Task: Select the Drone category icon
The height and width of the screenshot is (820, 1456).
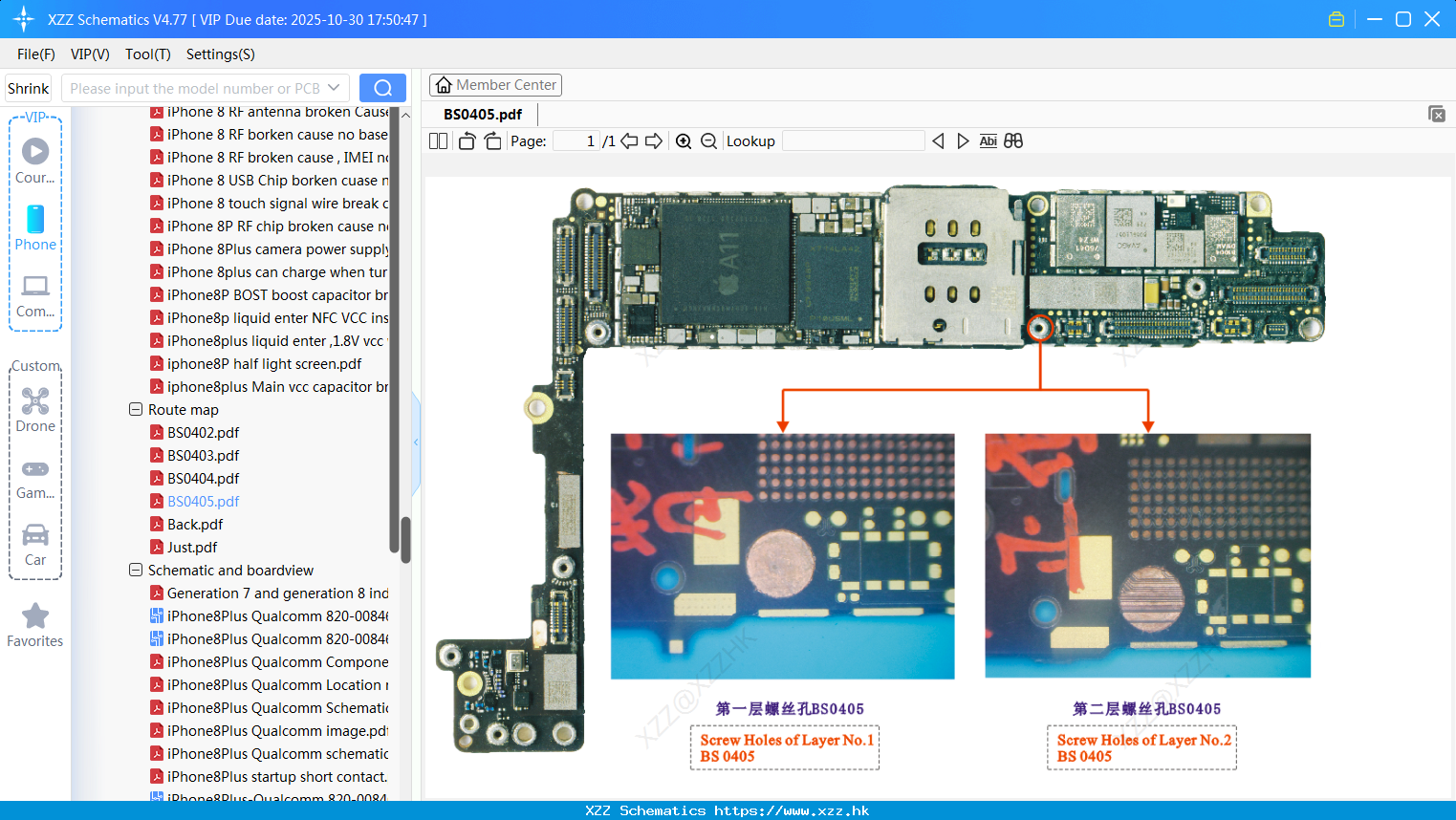Action: [x=35, y=410]
